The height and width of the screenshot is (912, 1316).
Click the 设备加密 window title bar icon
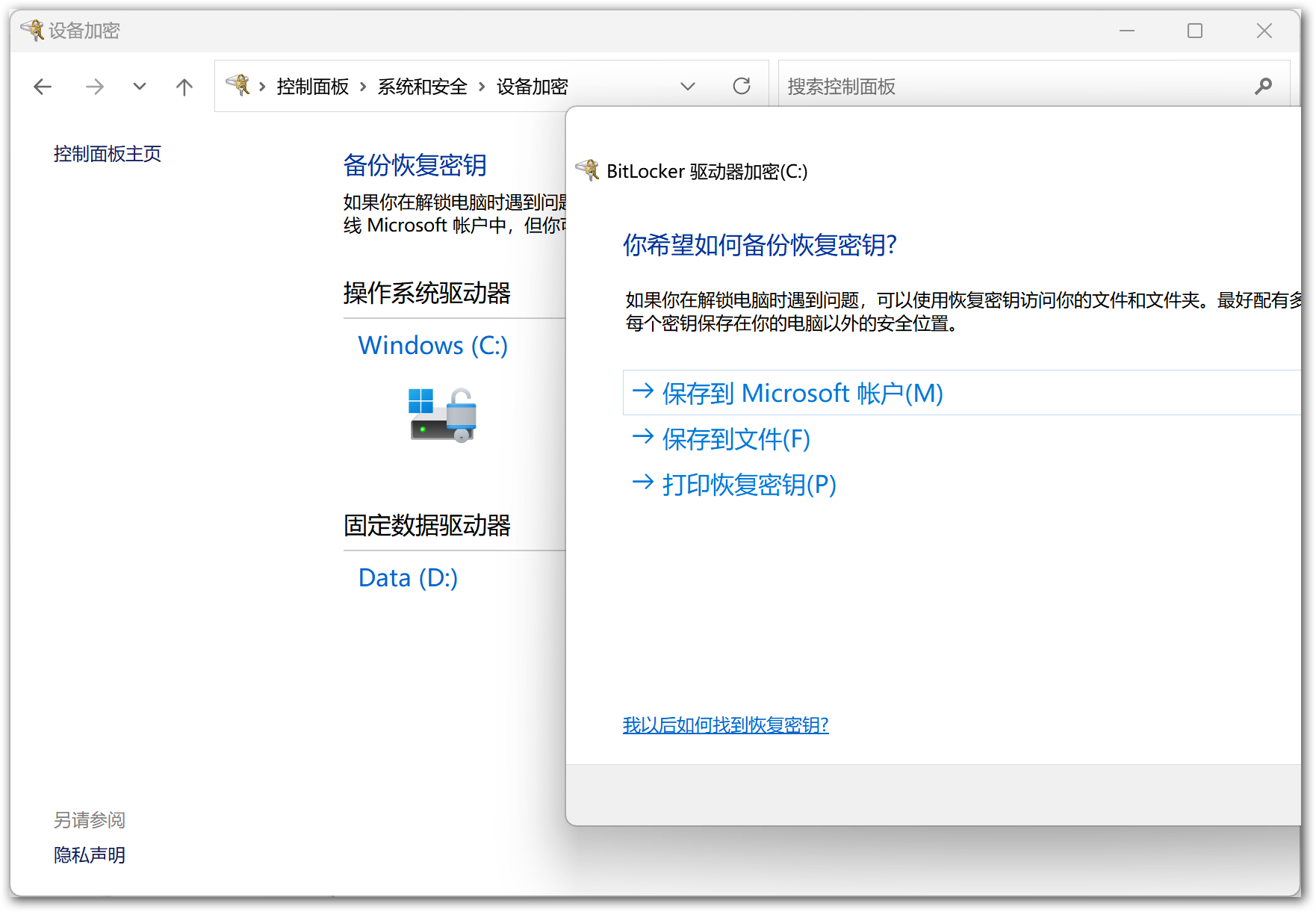32,30
